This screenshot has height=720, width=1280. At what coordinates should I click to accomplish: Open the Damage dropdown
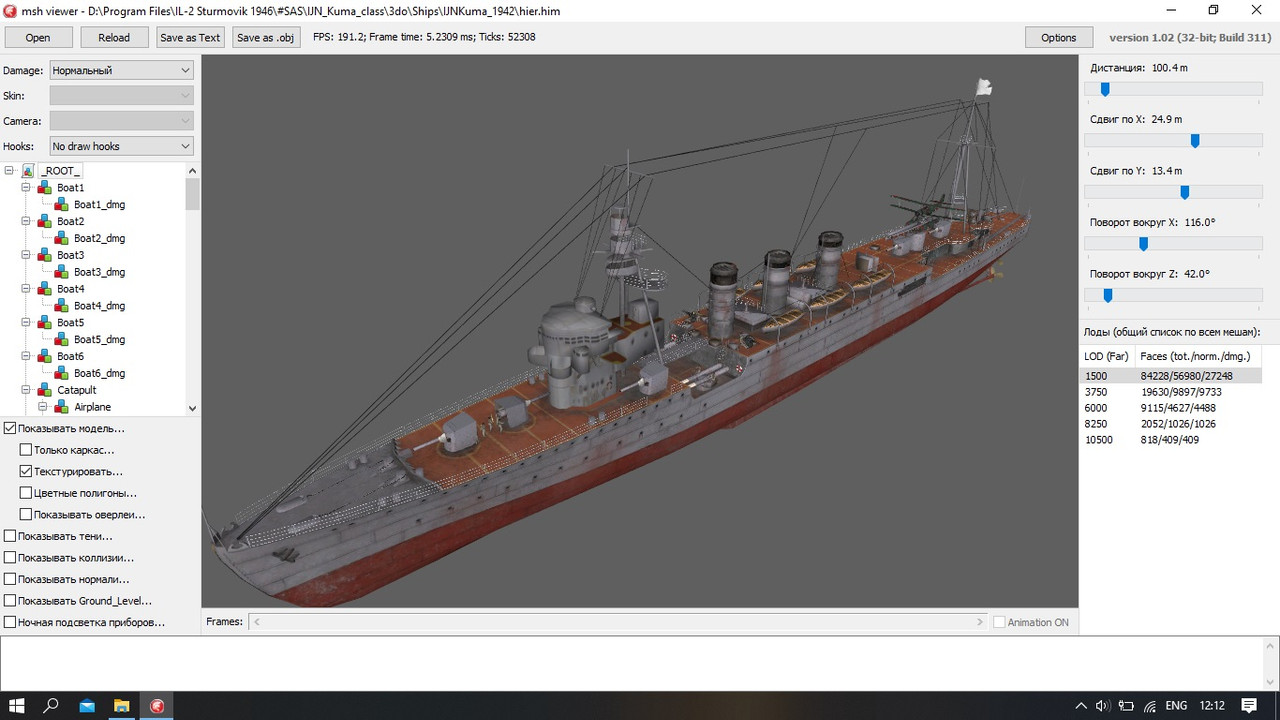pyautogui.click(x=121, y=70)
